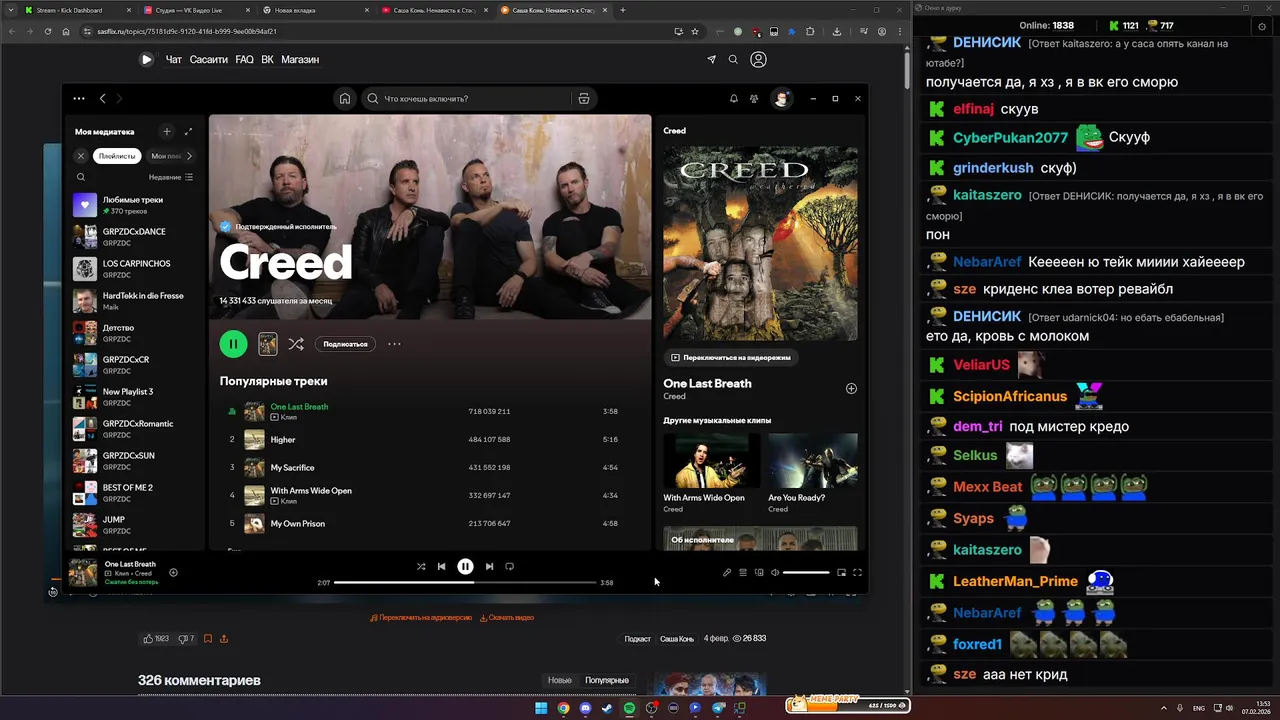Select One Last Breath track row
1280x720 pixels.
tap(432, 411)
